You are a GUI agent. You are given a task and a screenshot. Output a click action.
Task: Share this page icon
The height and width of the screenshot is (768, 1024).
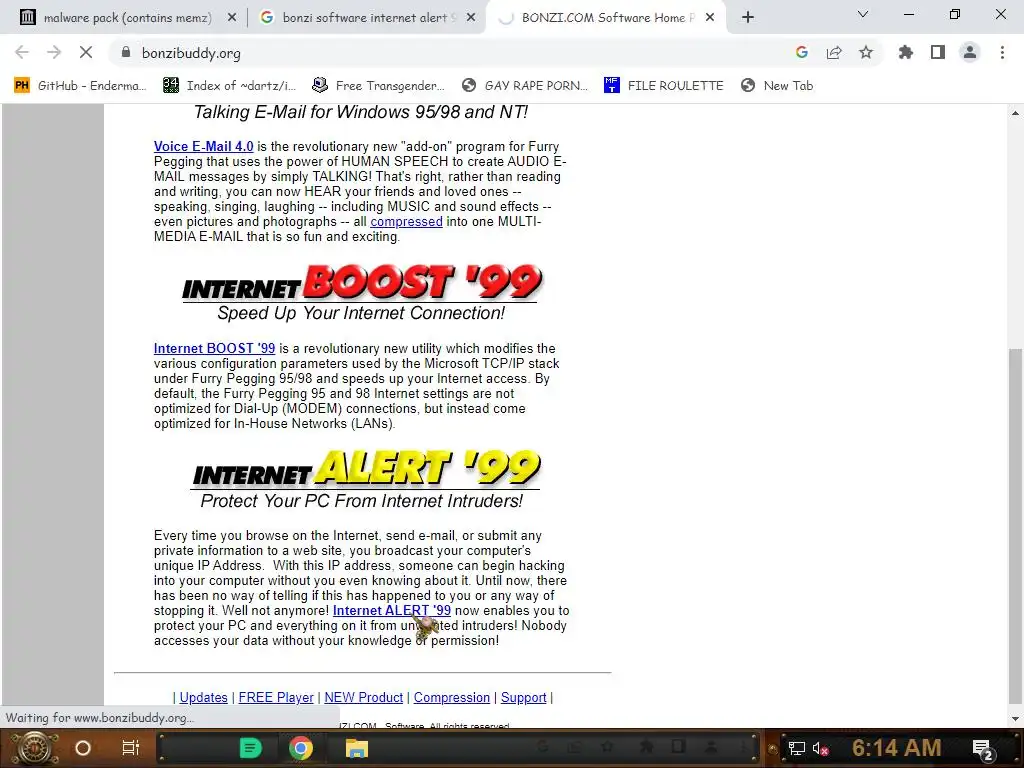(834, 52)
